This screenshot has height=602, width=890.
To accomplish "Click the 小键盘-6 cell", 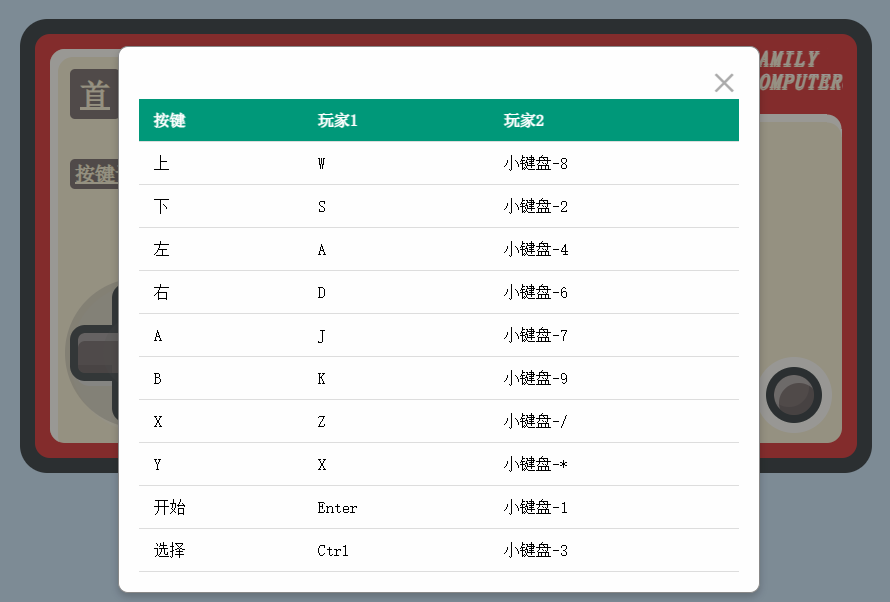I will coord(535,293).
